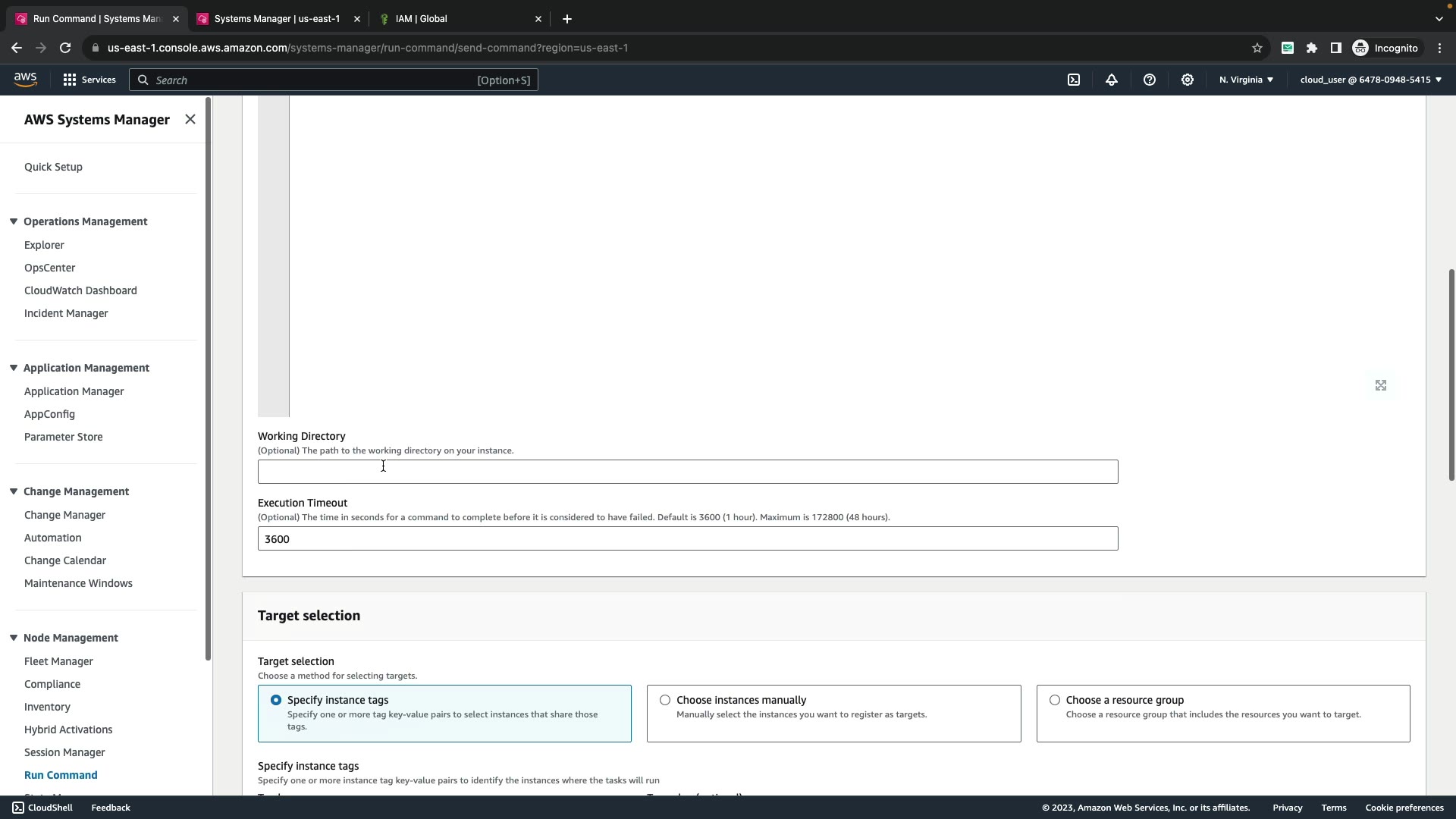1456x819 pixels.
Task: Select Specify instance tags radio option
Action: click(276, 700)
